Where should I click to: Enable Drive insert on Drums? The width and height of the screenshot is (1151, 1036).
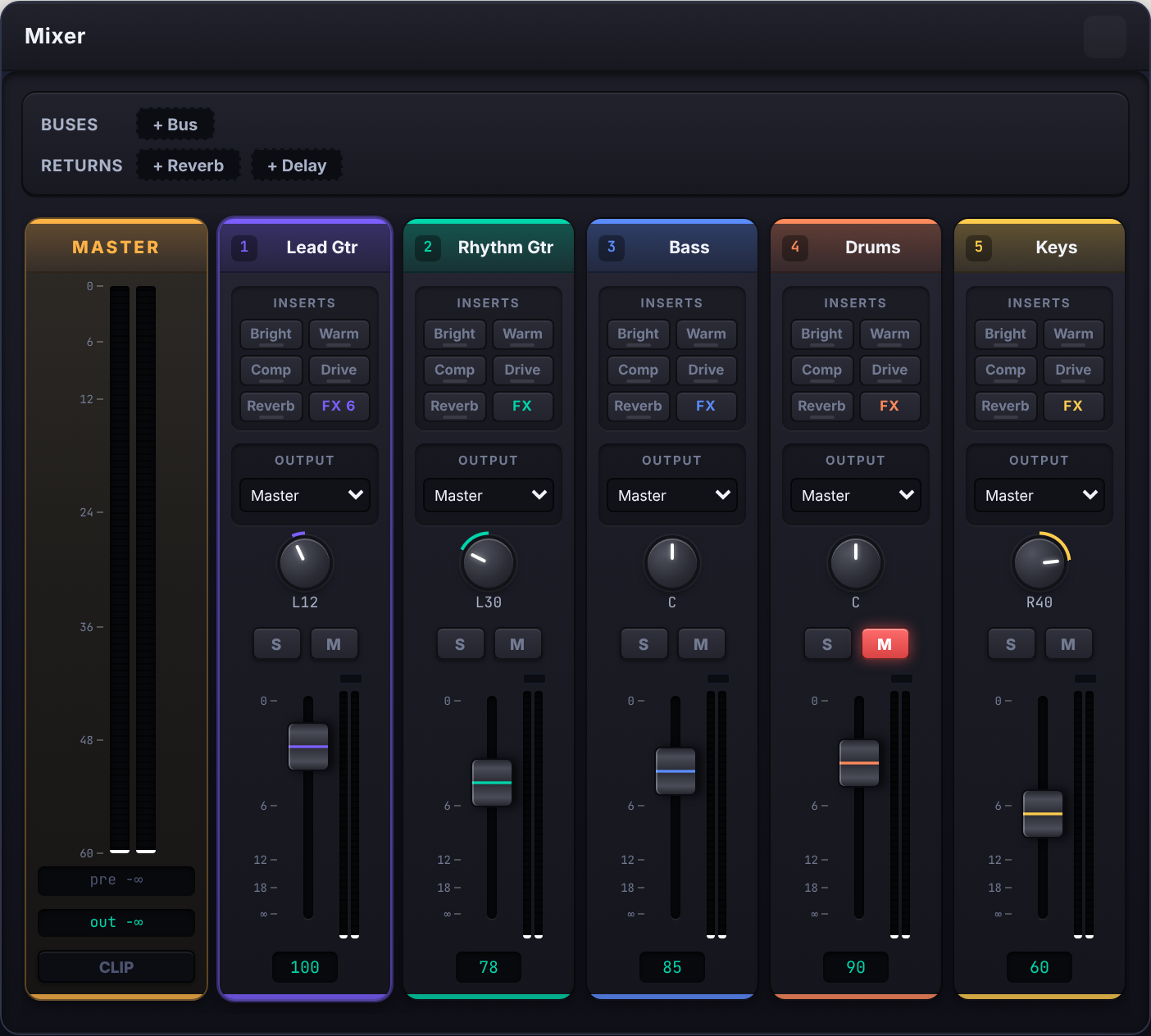coord(890,370)
